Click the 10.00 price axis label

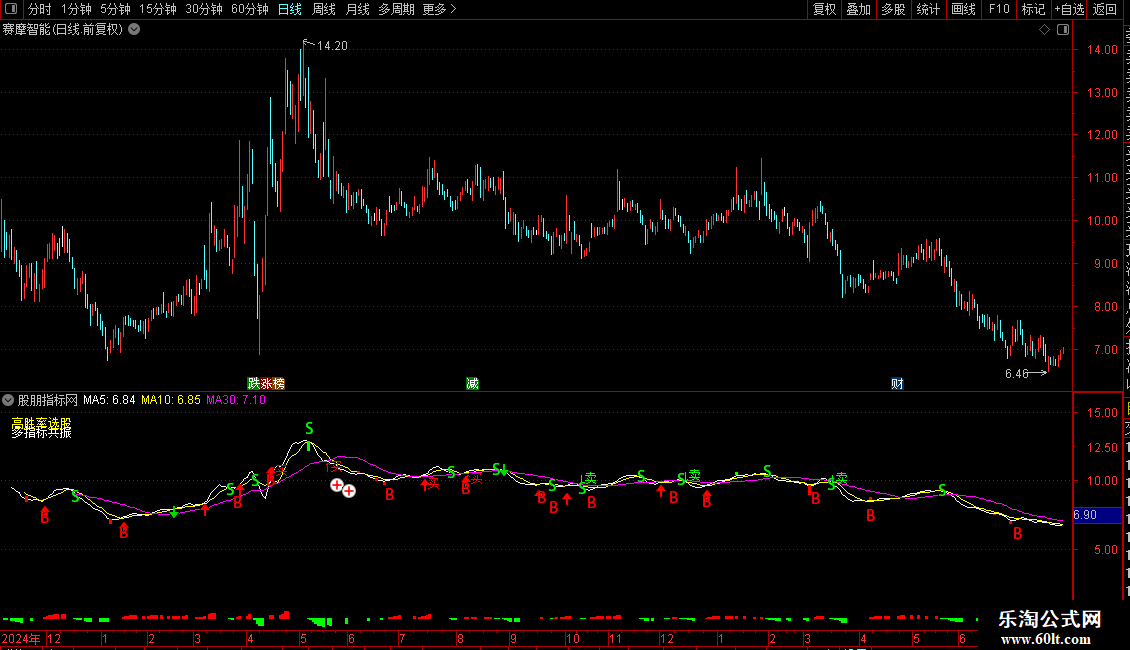[1103, 221]
